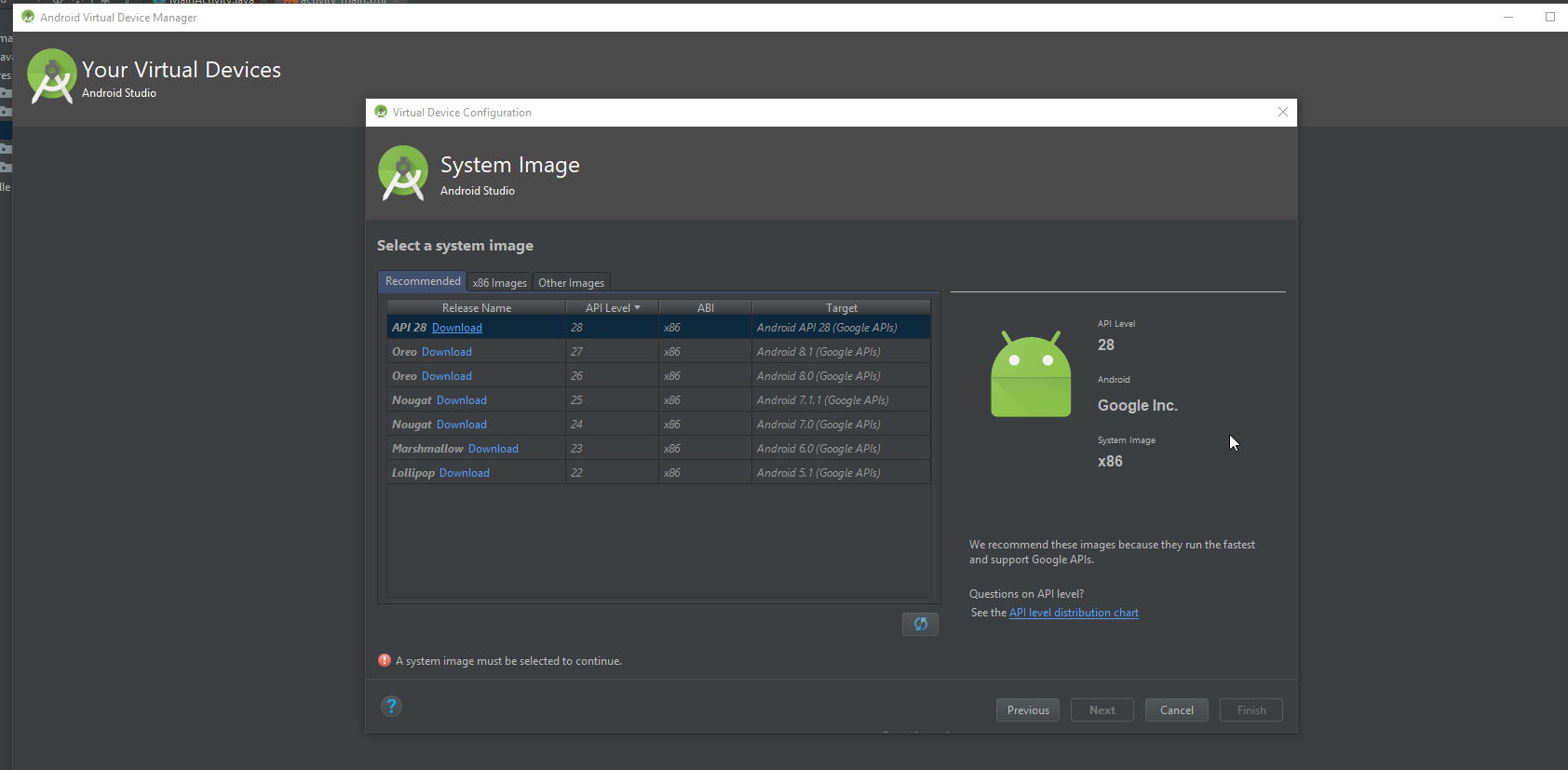Click the refresh system images icon button
The image size is (1568, 770).
click(x=920, y=624)
